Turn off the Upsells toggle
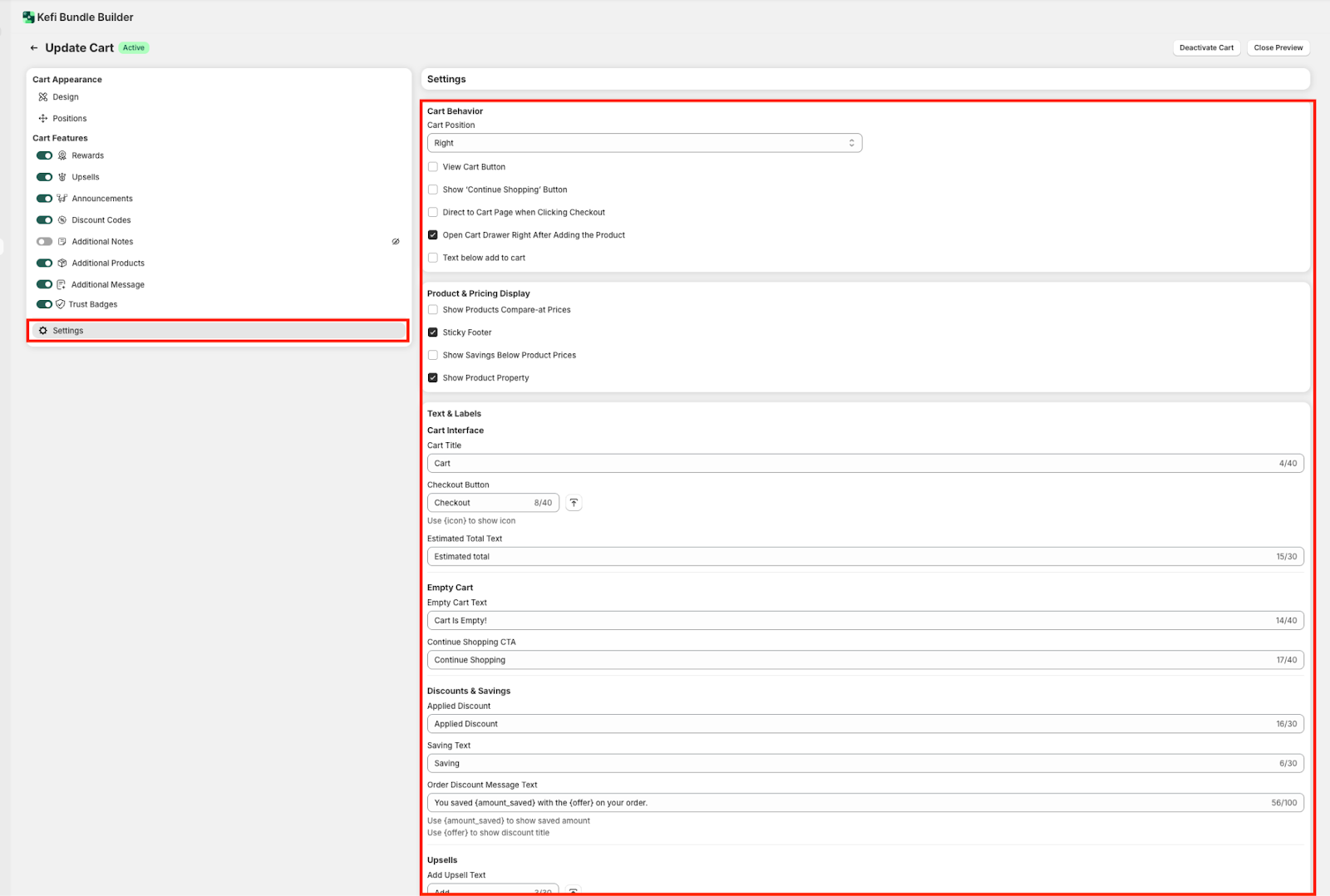The width and height of the screenshot is (1330, 896). (45, 177)
